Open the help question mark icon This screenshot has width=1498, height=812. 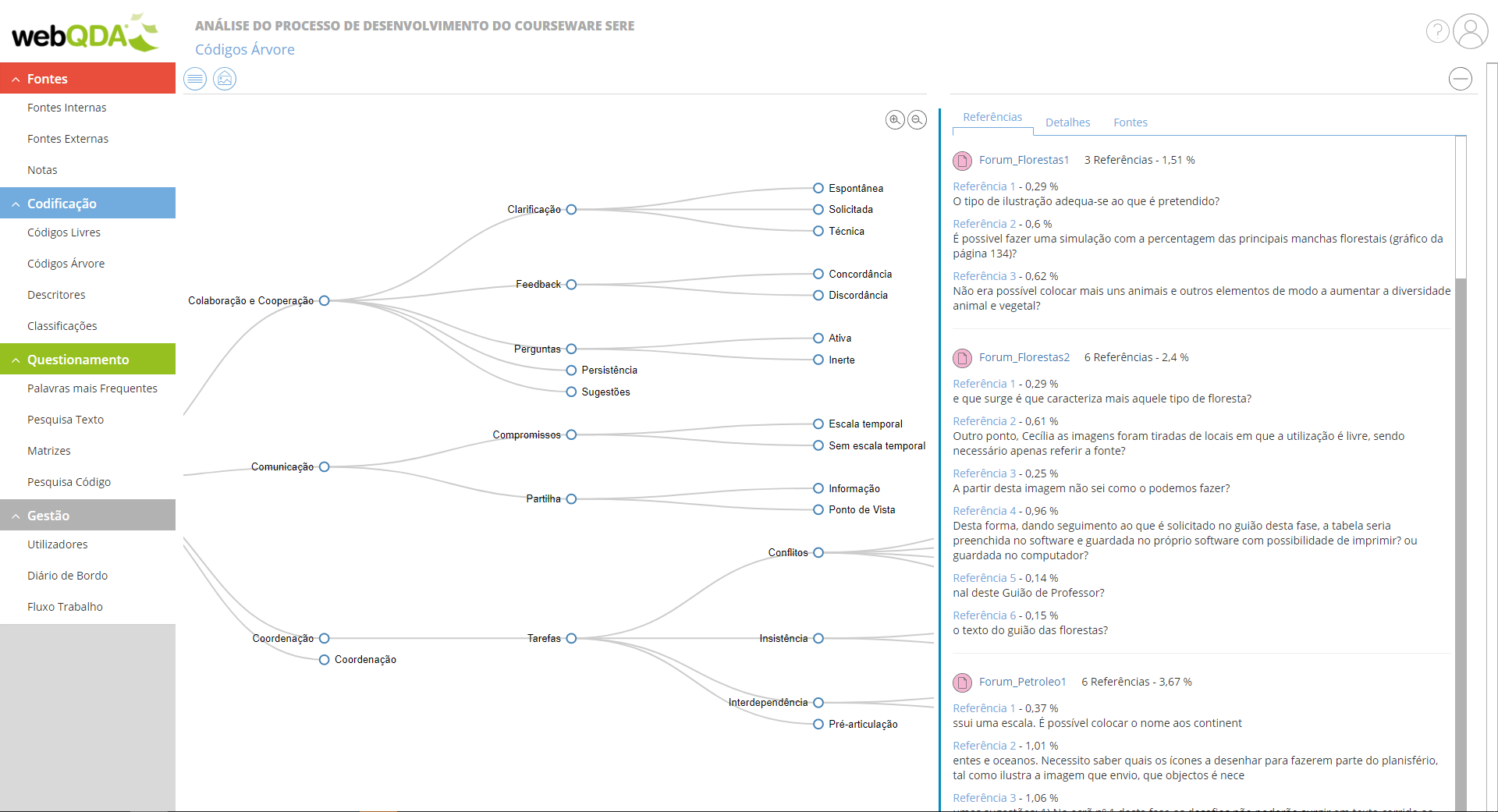click(x=1437, y=31)
